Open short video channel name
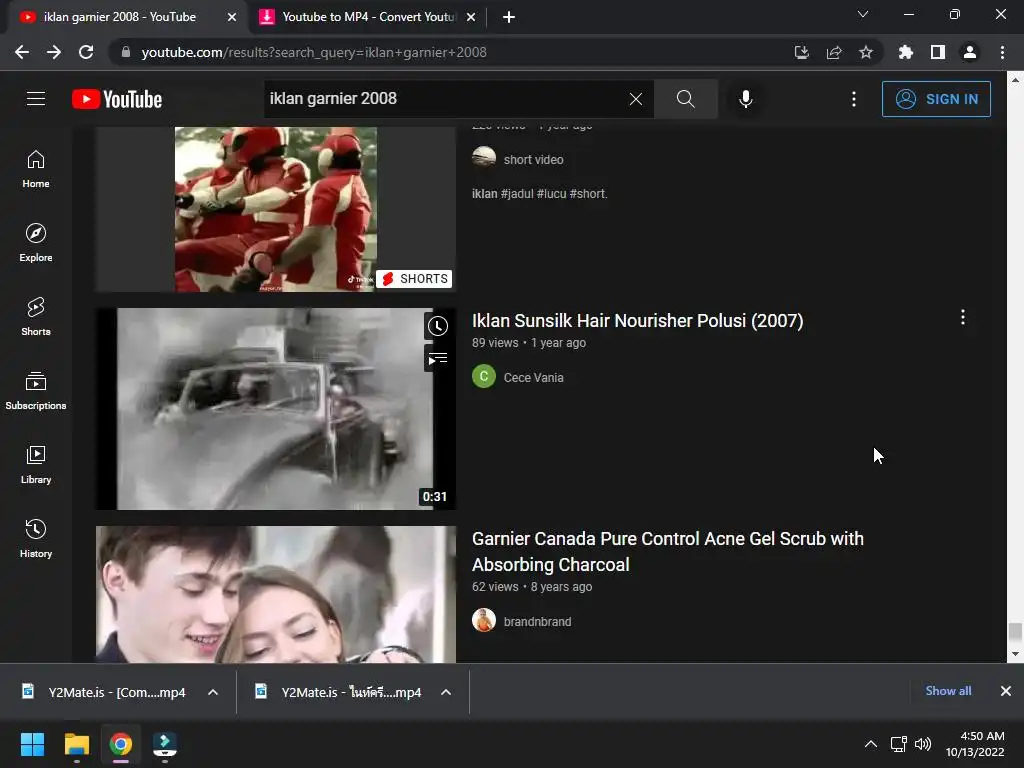 click(x=533, y=159)
